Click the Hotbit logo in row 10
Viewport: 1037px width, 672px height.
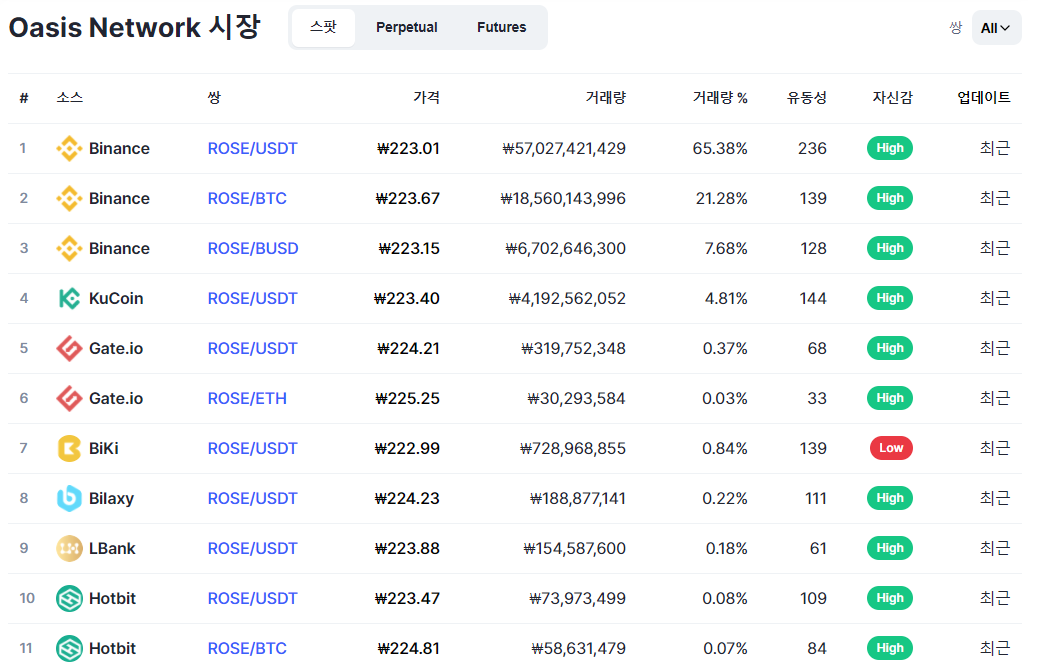point(69,599)
